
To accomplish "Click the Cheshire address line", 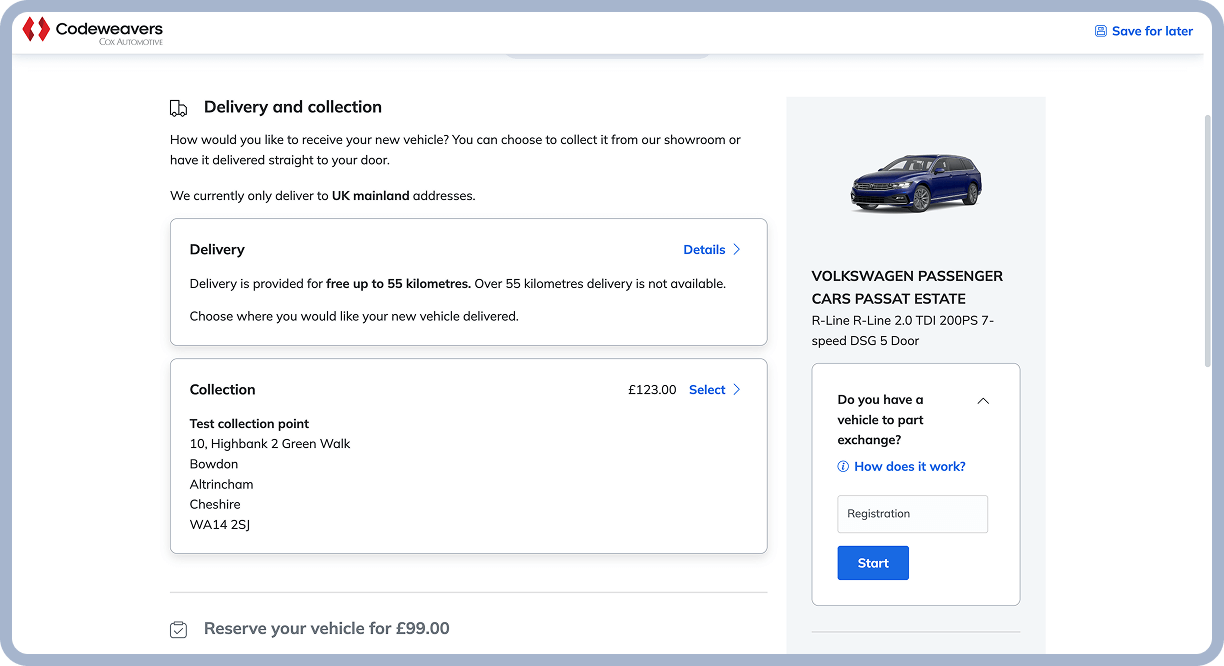I will (215, 504).
